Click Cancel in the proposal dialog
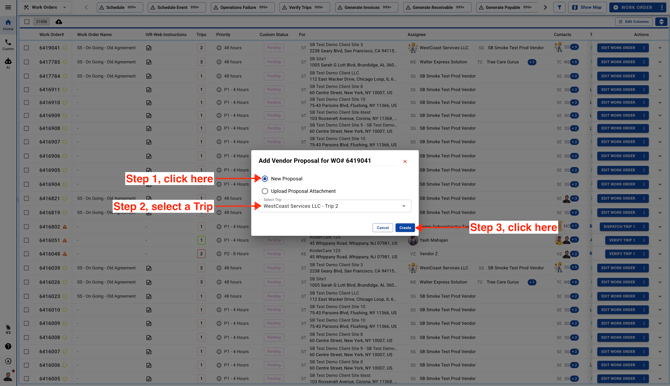 pos(382,228)
